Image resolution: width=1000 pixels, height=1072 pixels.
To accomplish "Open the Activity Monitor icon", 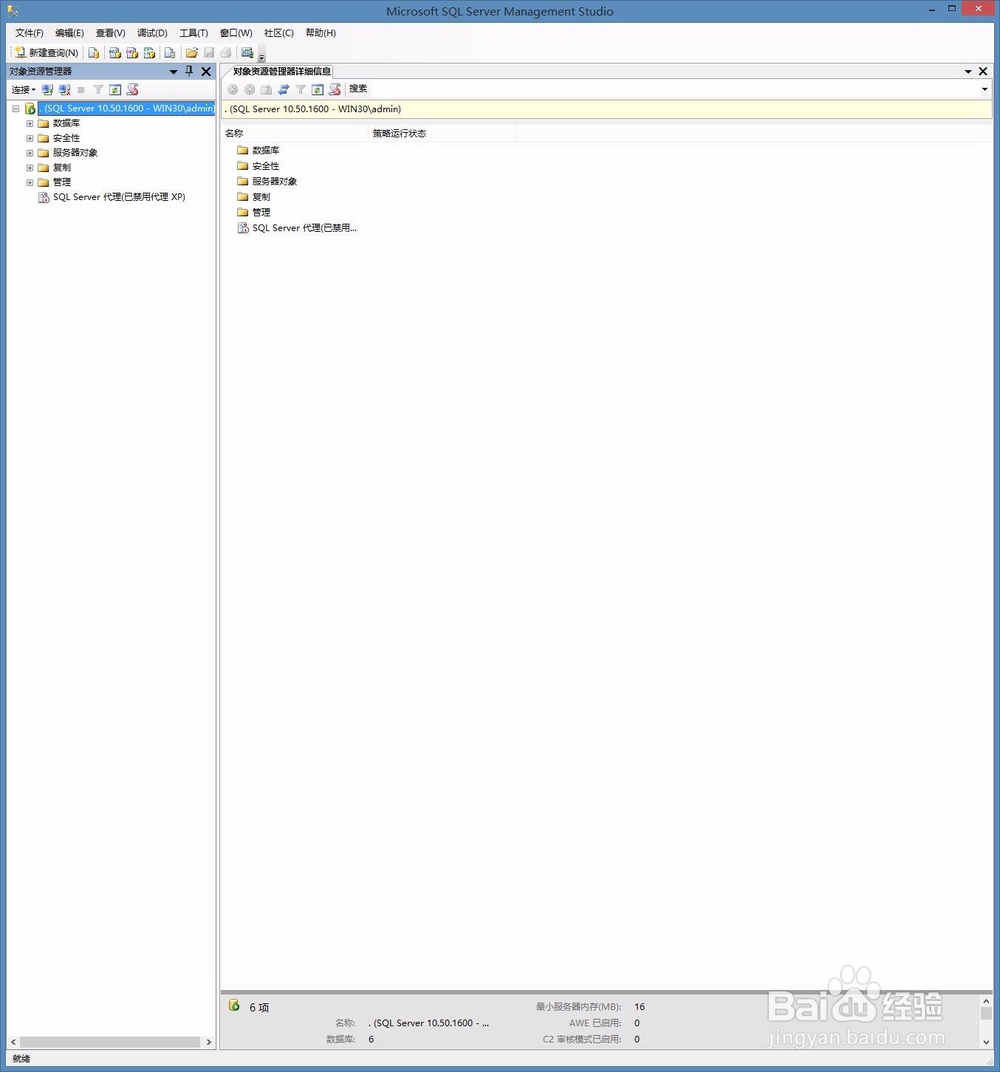I will (x=247, y=53).
